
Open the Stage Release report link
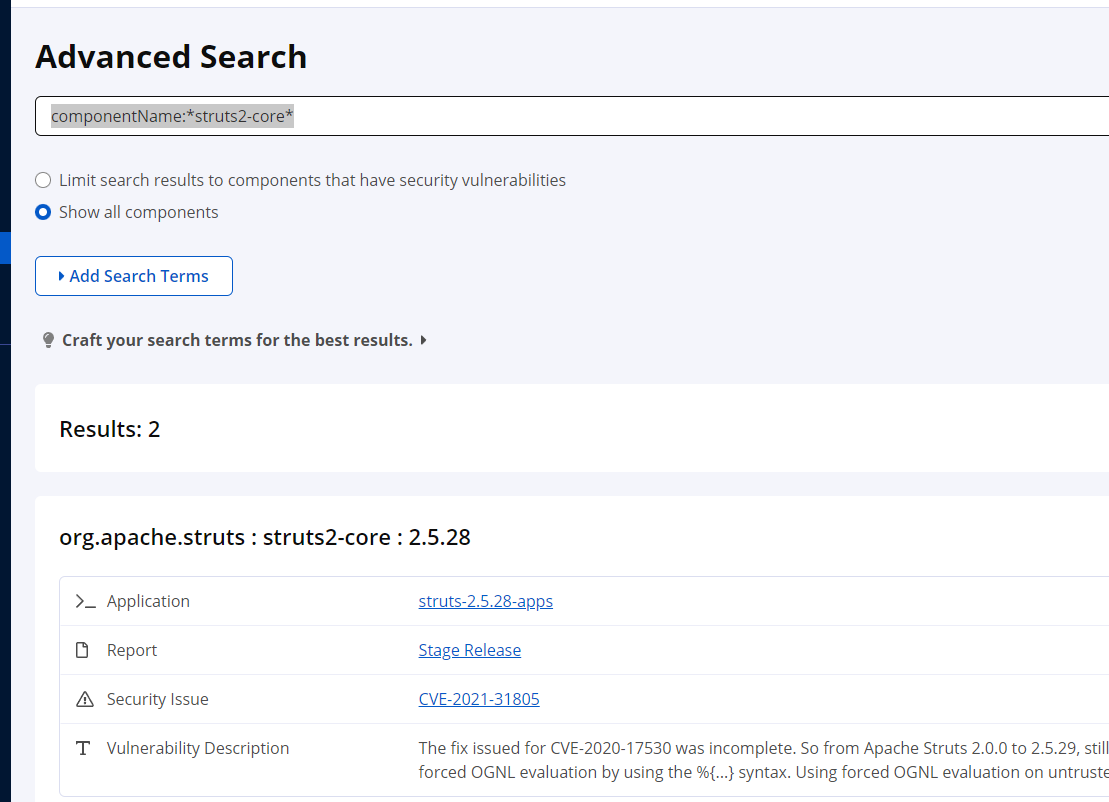469,650
